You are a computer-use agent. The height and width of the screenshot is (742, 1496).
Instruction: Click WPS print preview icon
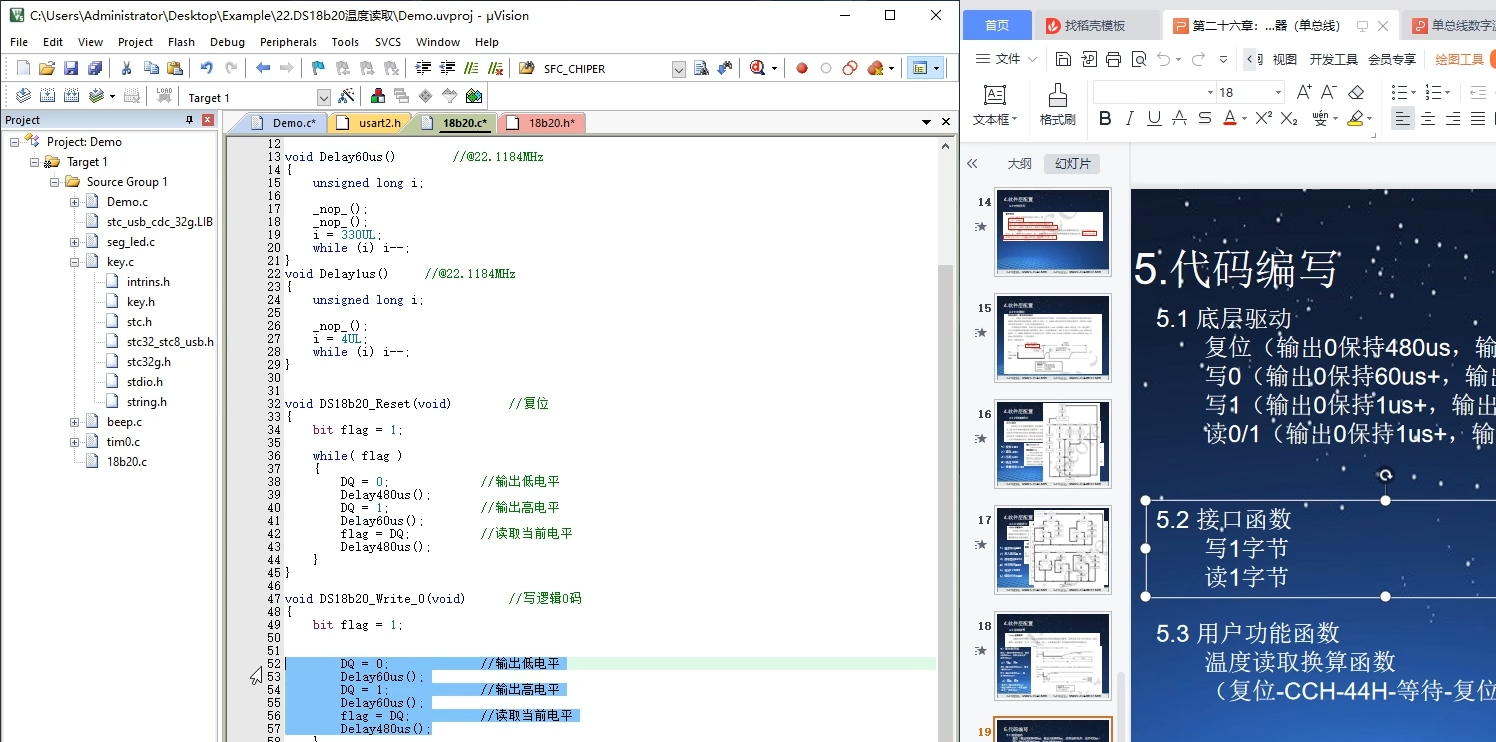(x=1138, y=59)
